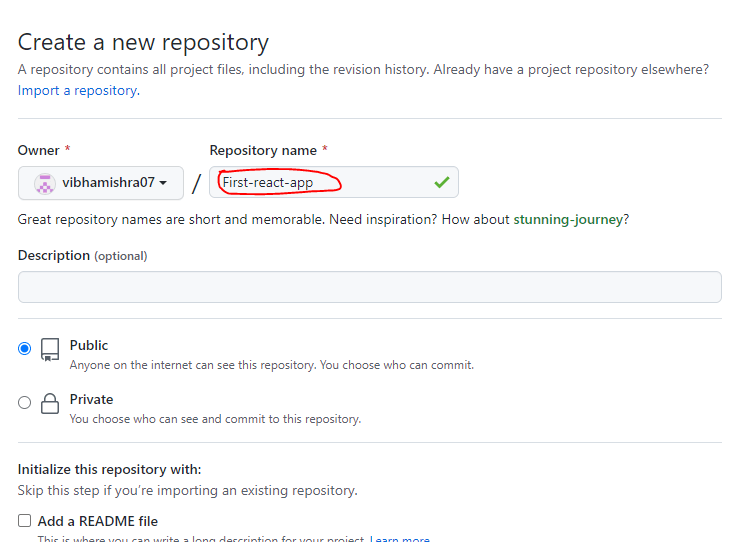Image resolution: width=742 pixels, height=542 pixels.
Task: Click the vibhamishra07 avatar icon
Action: coord(45,183)
